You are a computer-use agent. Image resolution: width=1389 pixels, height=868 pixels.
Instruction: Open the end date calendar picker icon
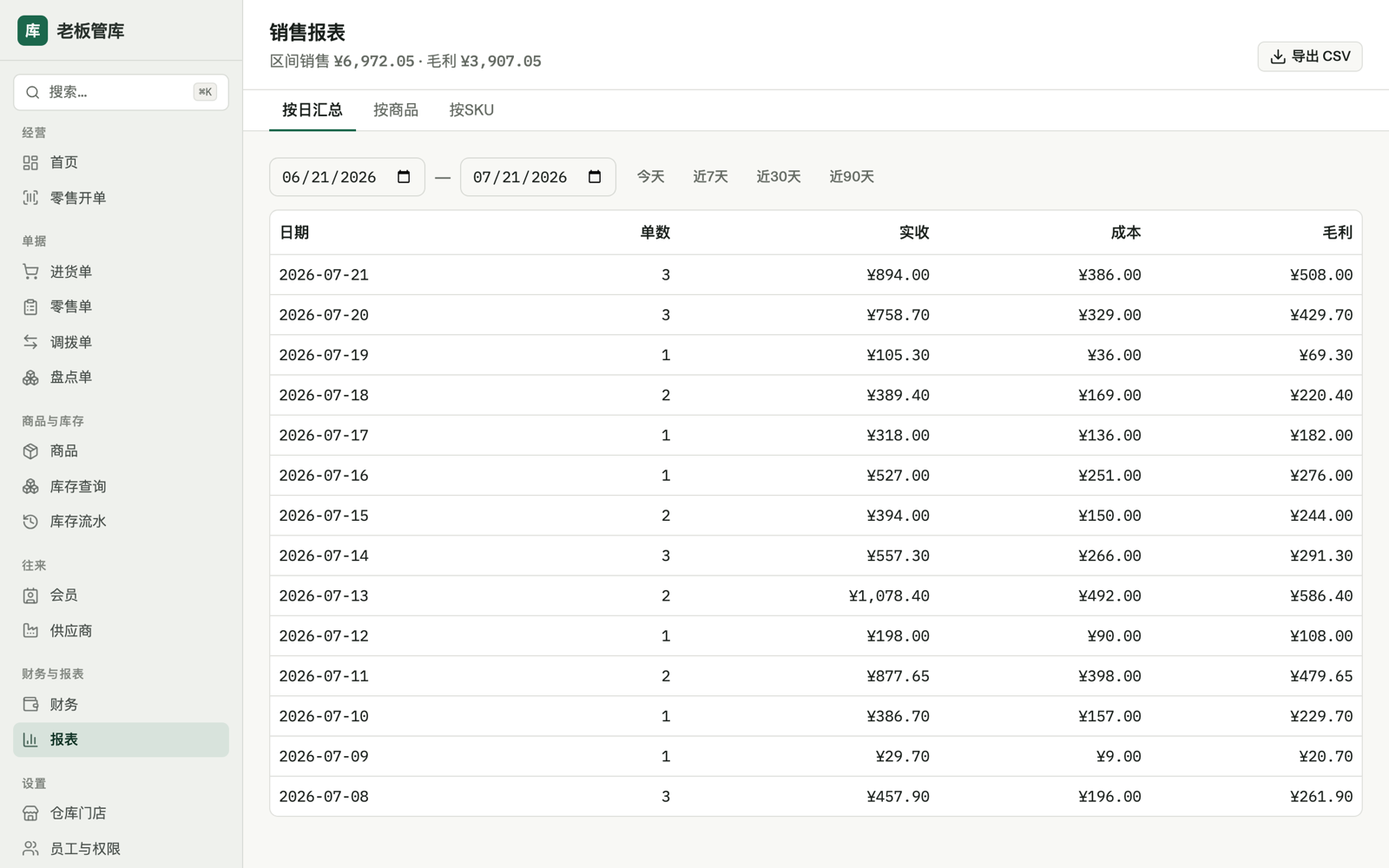pos(595,177)
